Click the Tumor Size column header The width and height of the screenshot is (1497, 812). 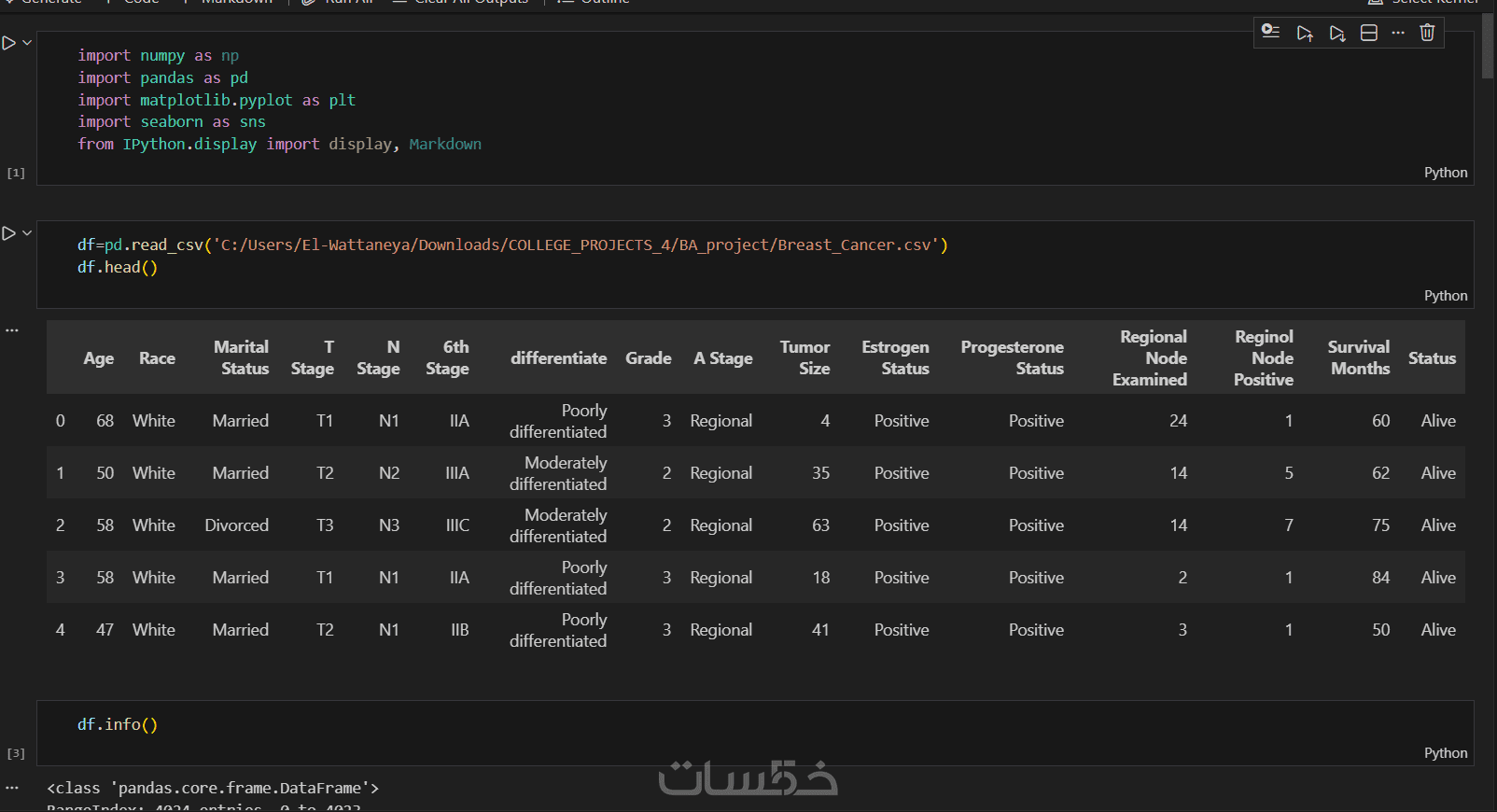(804, 357)
